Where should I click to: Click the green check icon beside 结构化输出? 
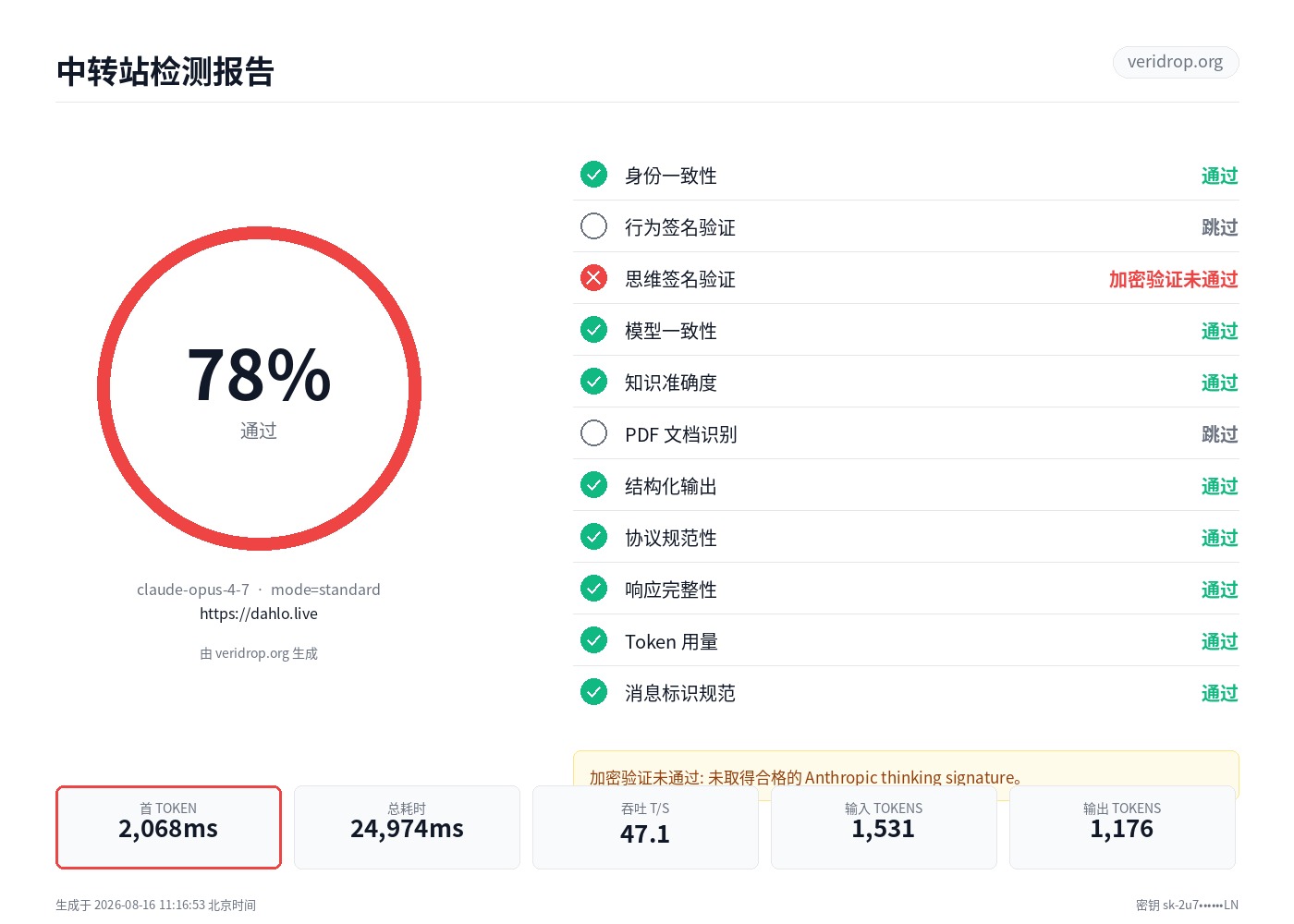coord(593,485)
